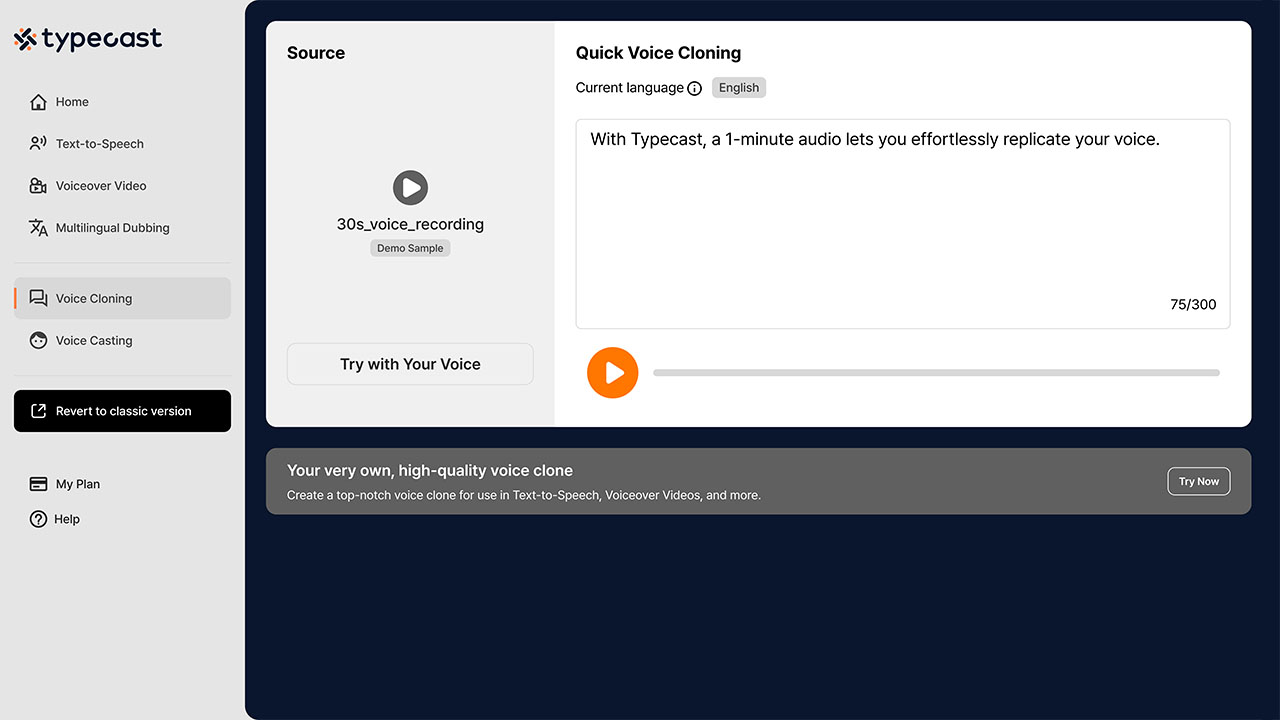Go to Voiceover Video label
The image size is (1280, 720).
point(101,186)
